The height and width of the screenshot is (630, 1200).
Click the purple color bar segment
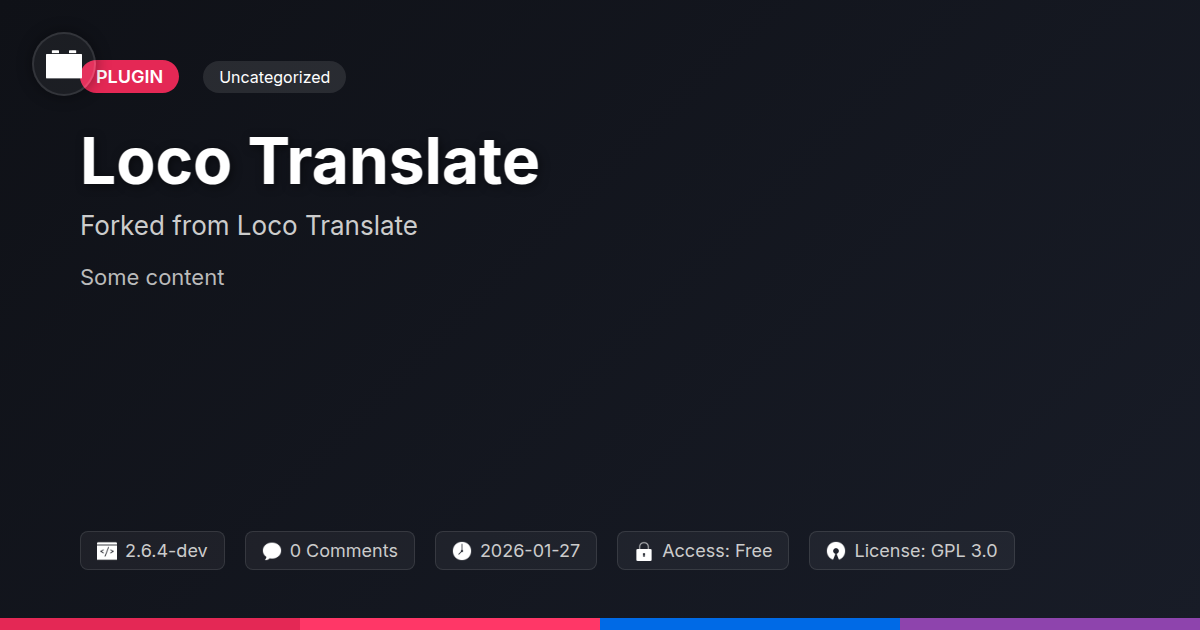pos(1050,624)
